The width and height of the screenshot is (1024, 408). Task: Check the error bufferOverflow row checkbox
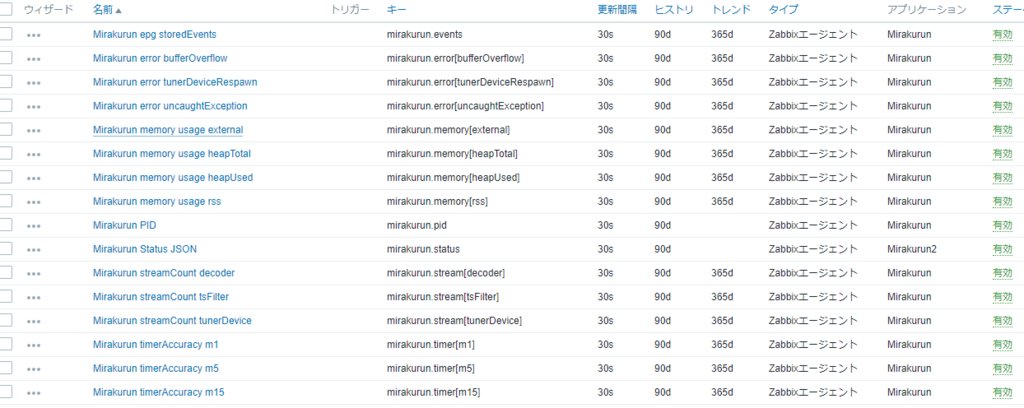[x=6, y=57]
